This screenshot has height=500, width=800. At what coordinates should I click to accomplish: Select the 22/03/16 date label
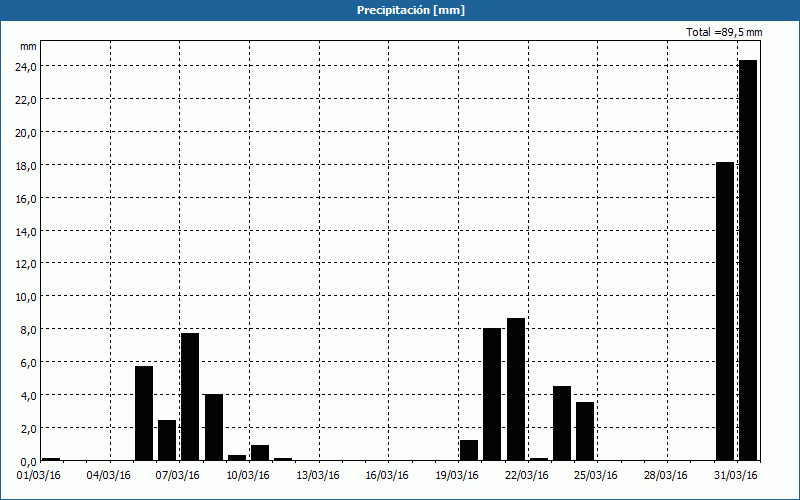coord(527,476)
